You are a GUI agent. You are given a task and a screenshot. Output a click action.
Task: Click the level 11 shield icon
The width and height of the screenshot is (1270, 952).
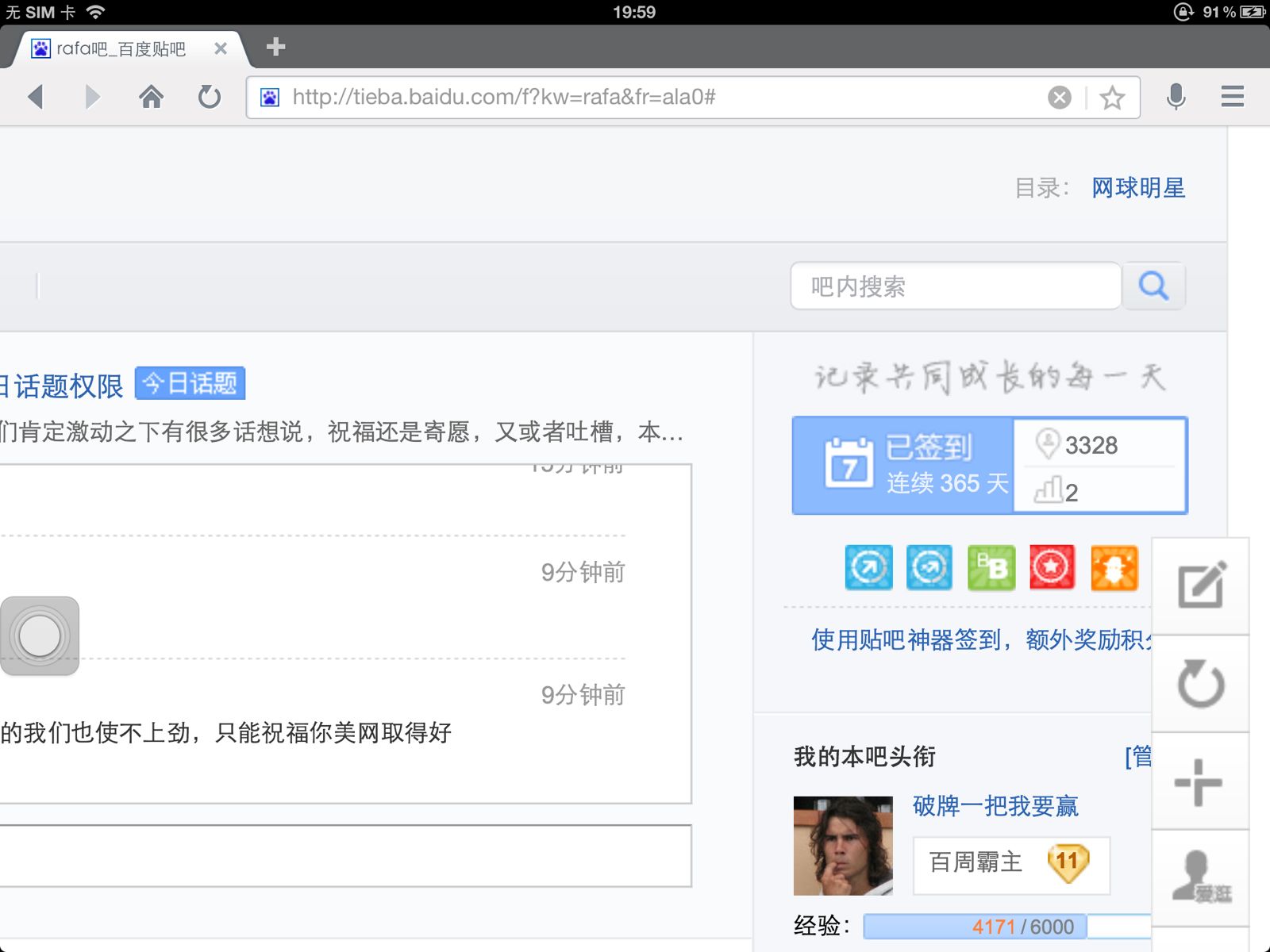coord(1068,863)
